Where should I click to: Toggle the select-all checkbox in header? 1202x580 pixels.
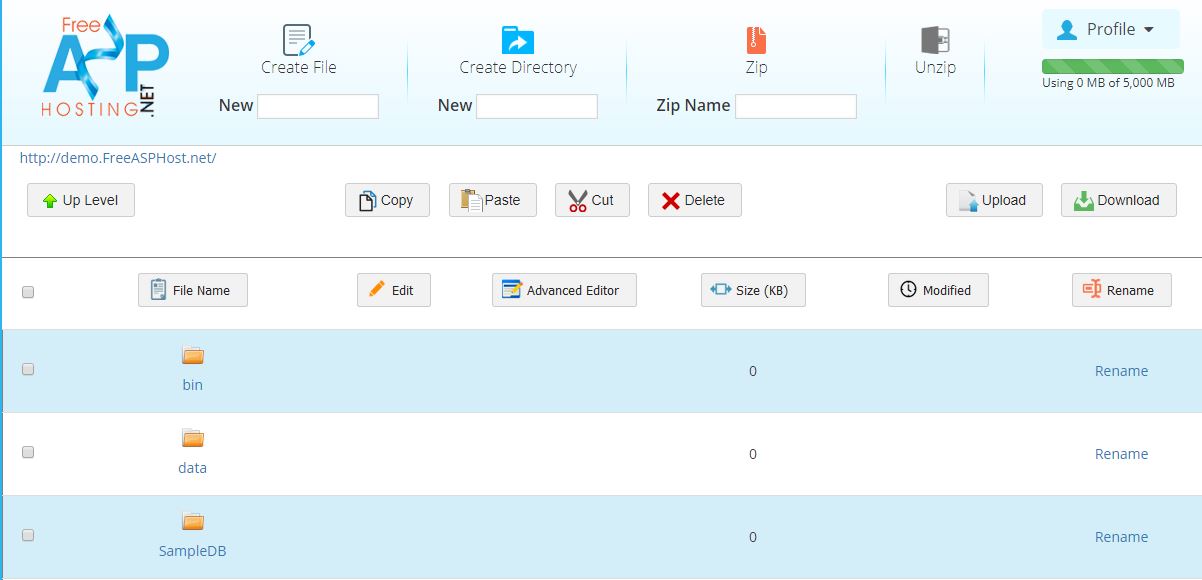click(28, 292)
